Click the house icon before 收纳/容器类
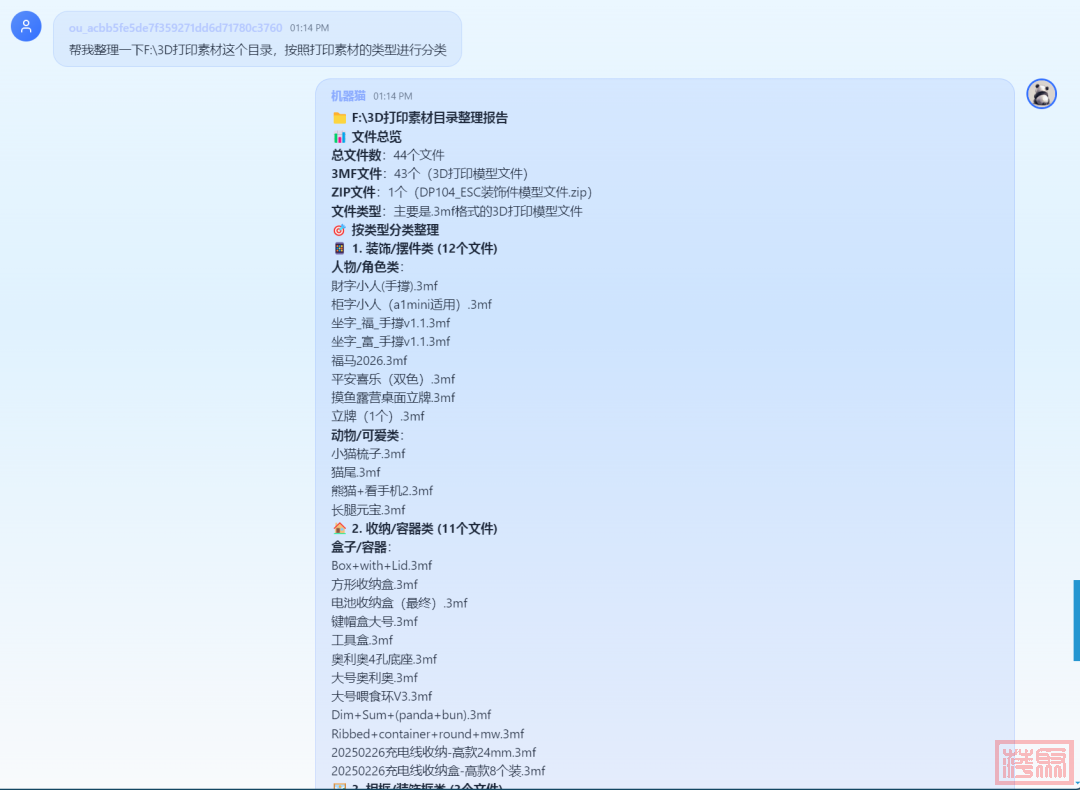Image resolution: width=1080 pixels, height=790 pixels. 339,529
